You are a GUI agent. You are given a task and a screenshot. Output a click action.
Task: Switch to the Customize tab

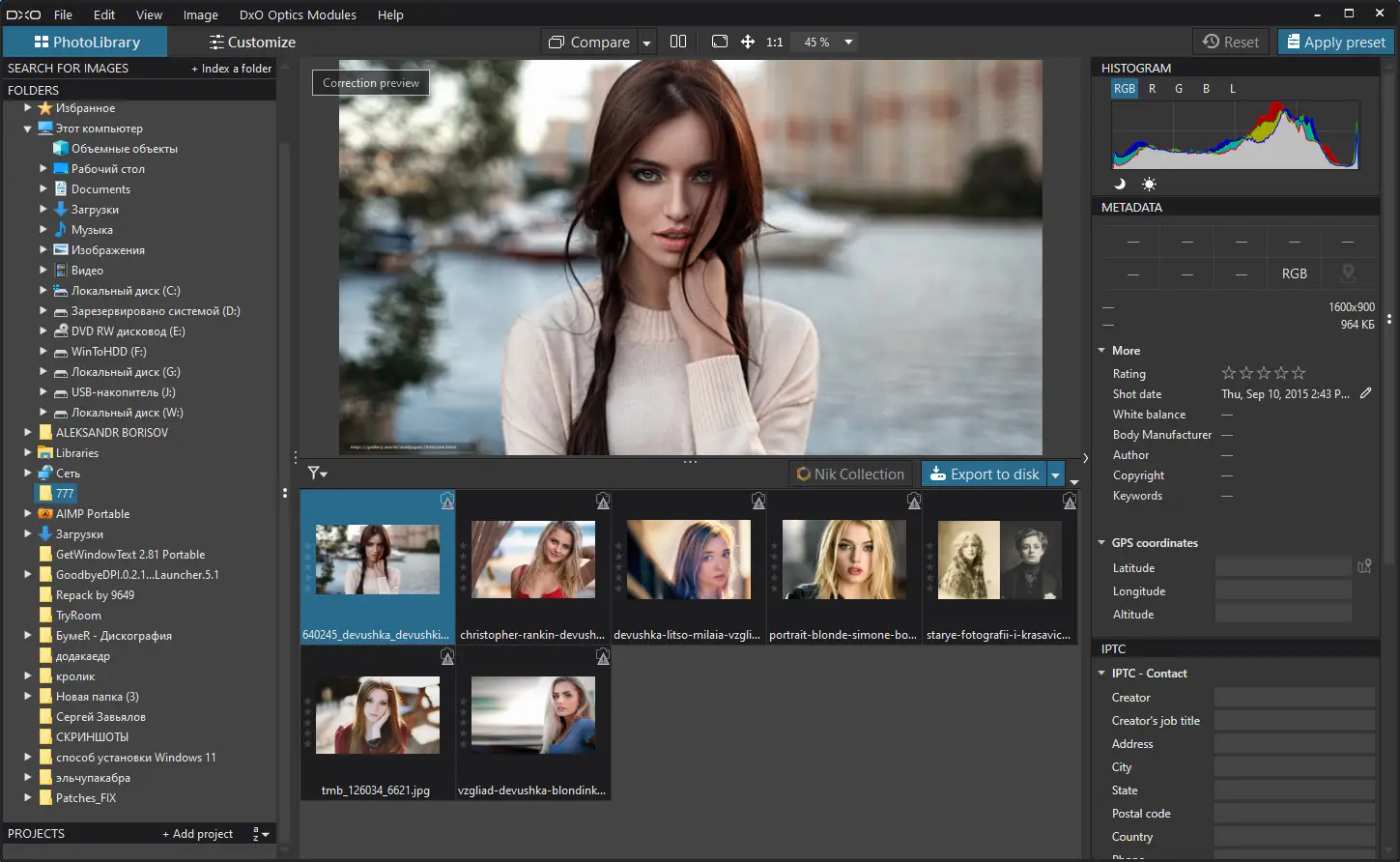252,42
